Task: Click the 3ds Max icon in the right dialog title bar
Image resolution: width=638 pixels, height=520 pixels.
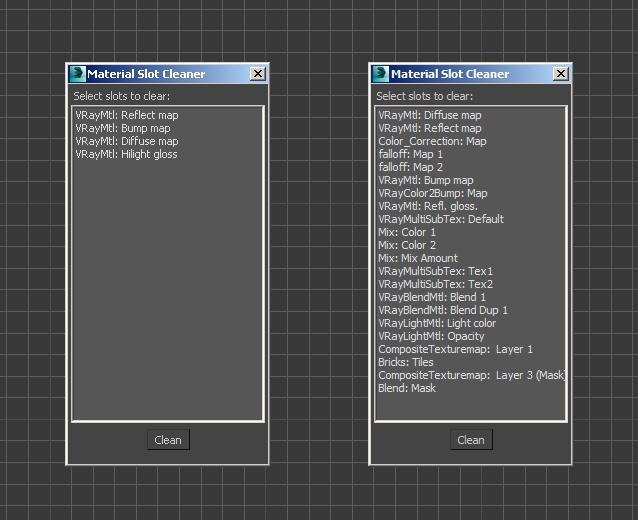Action: (x=380, y=73)
